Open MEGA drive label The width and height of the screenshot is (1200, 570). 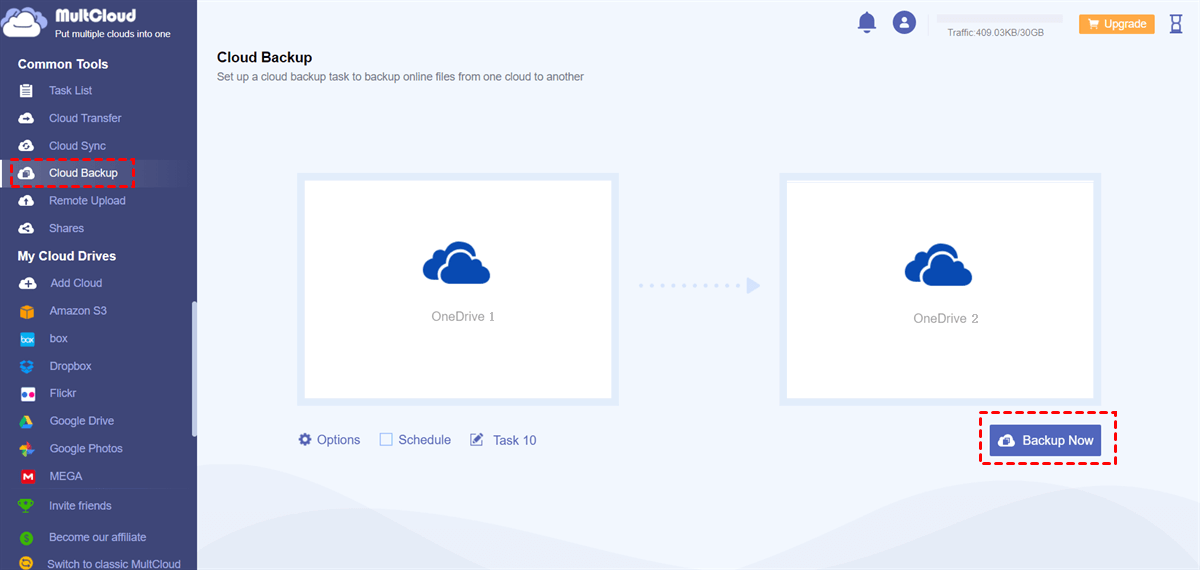66,476
